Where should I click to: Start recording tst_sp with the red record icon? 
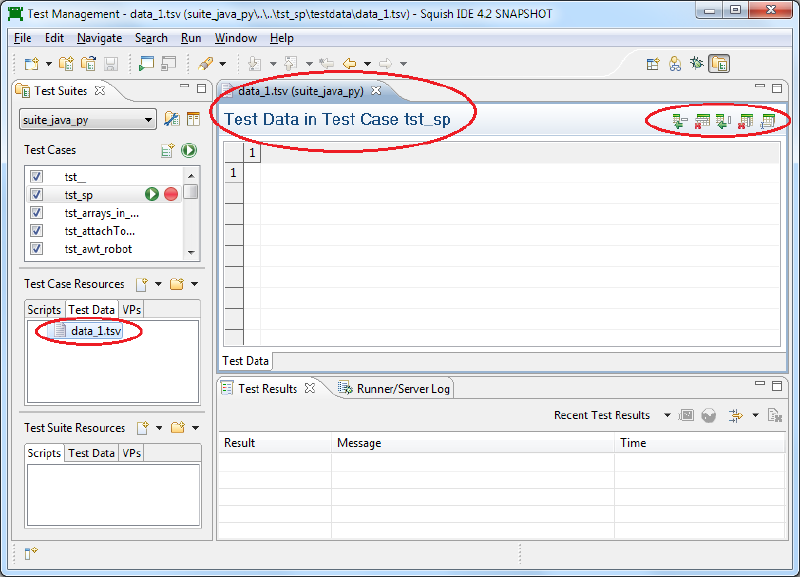point(169,194)
